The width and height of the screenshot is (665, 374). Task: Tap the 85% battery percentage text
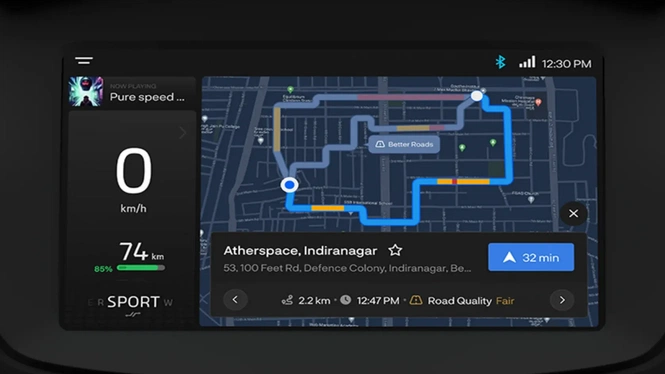point(103,269)
